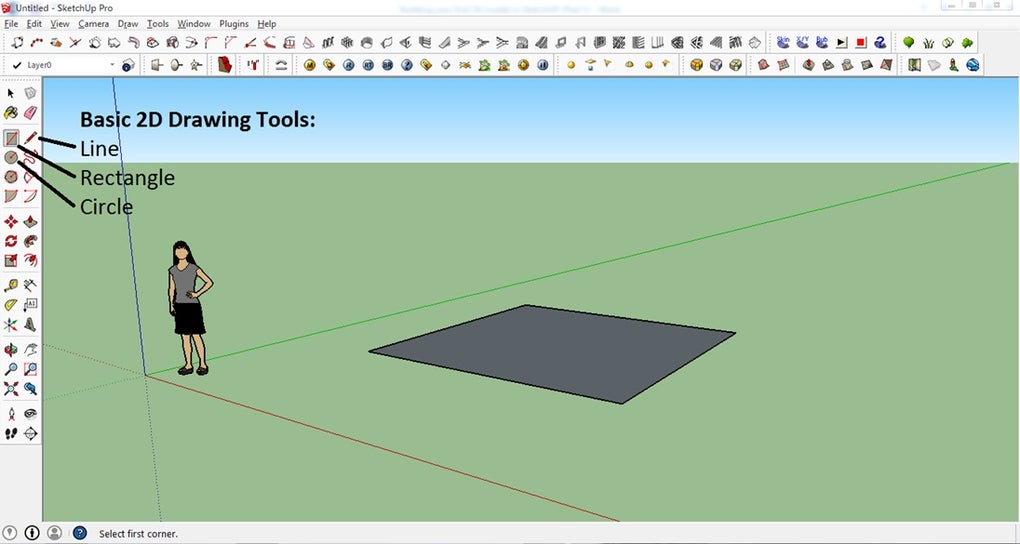This screenshot has width=1020, height=544.
Task: Select the Move tool
Action: click(x=11, y=222)
